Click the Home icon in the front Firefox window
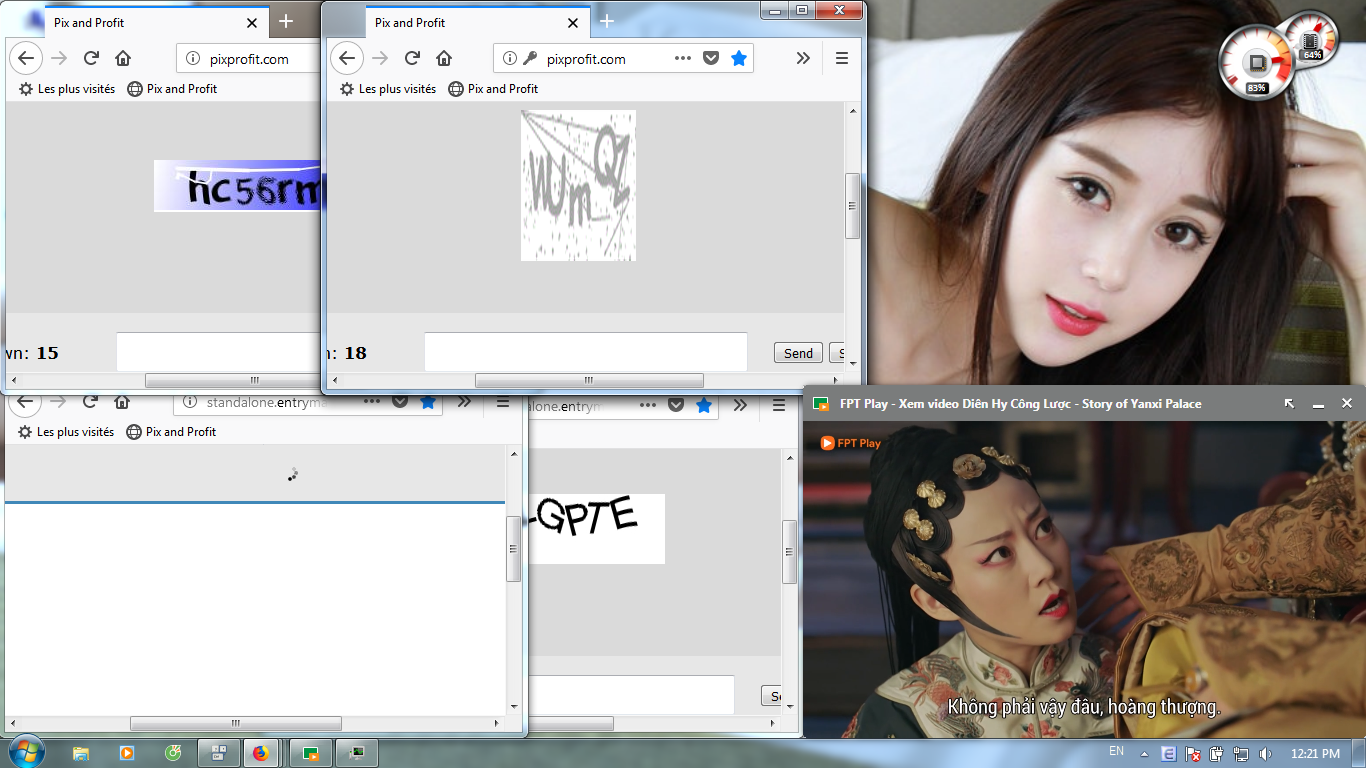The height and width of the screenshot is (768, 1366). click(444, 58)
